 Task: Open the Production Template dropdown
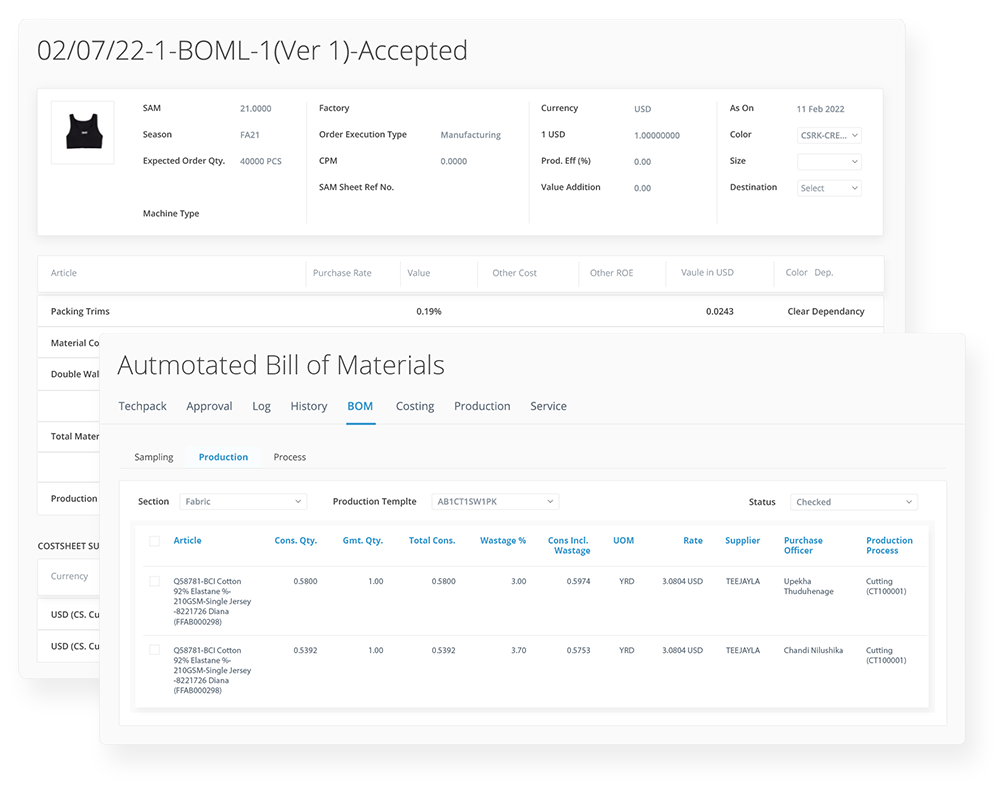(x=495, y=501)
